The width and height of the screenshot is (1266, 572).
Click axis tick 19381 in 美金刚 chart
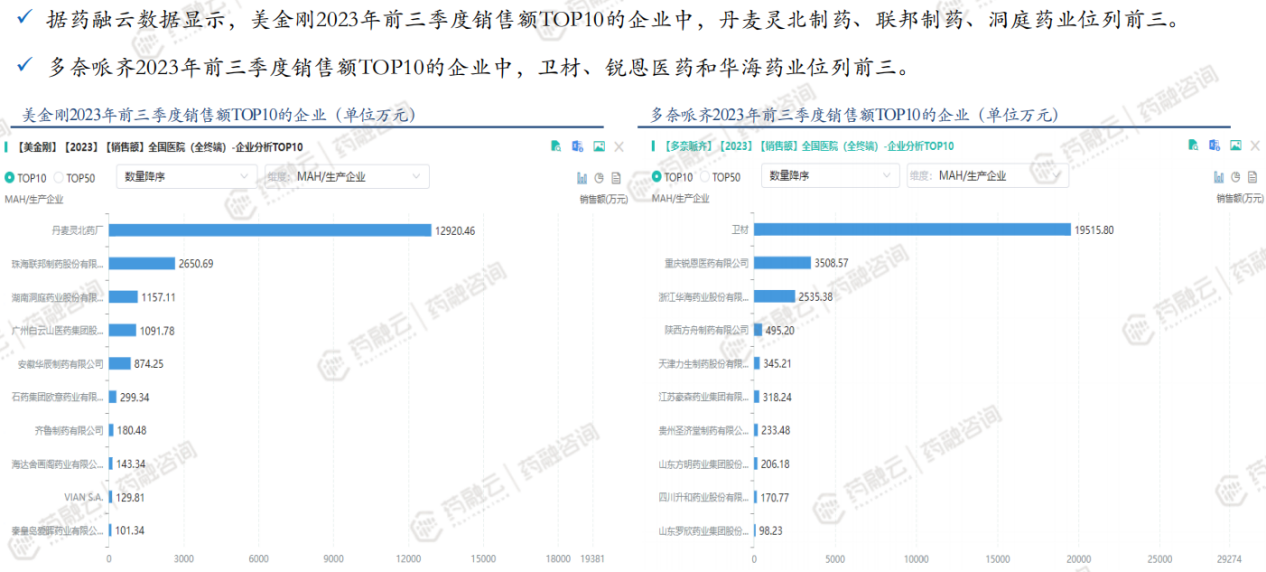point(592,559)
